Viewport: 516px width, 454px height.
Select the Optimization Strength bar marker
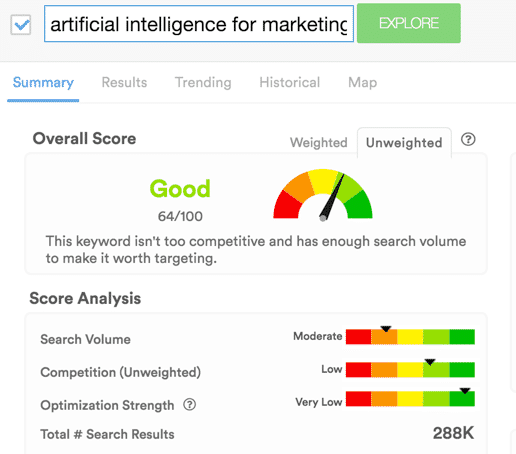pos(465,391)
